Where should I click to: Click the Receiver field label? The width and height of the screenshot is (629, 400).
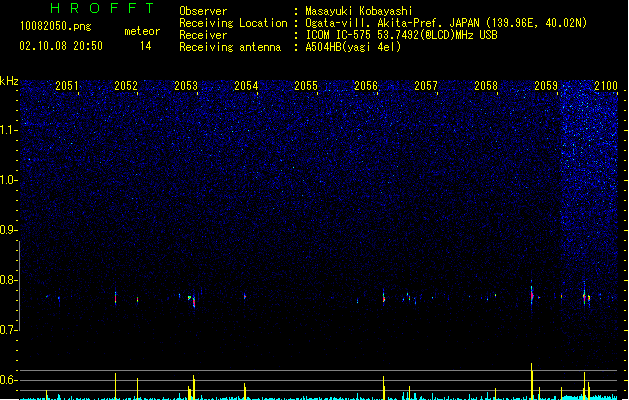point(203,35)
